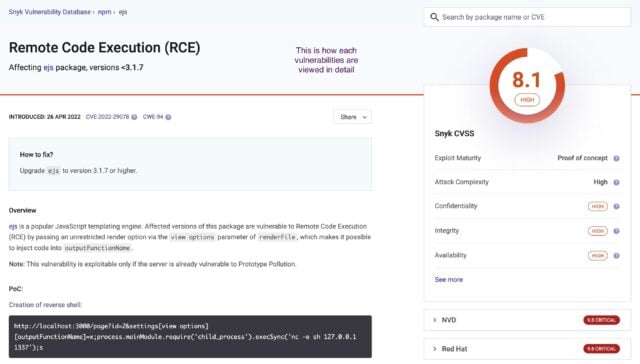
Task: Click the Confidentiality HIGH badge
Action: click(x=598, y=206)
